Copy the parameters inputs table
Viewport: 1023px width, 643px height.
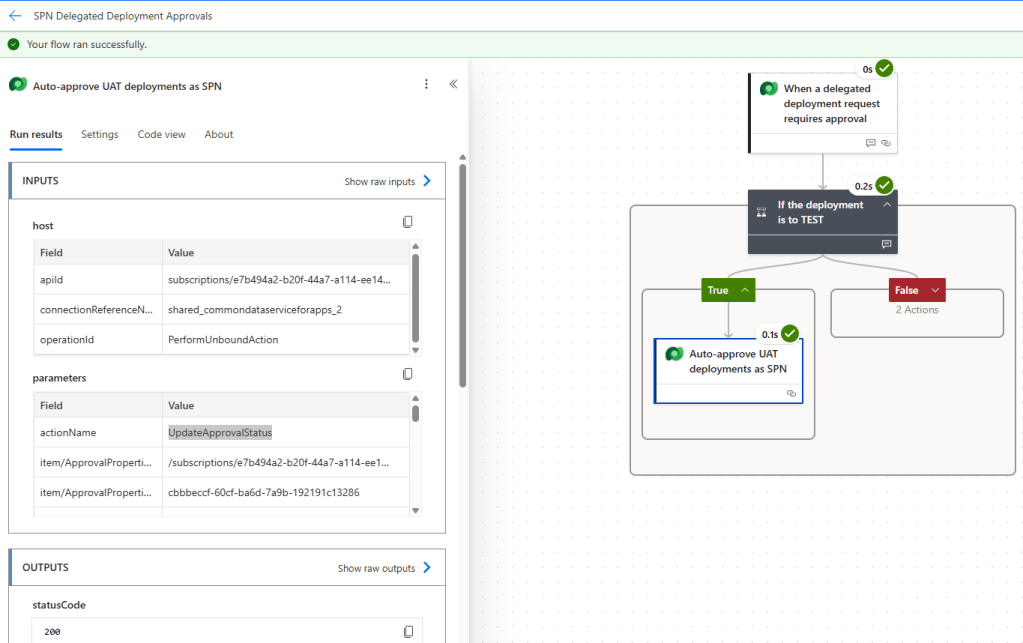(x=407, y=374)
